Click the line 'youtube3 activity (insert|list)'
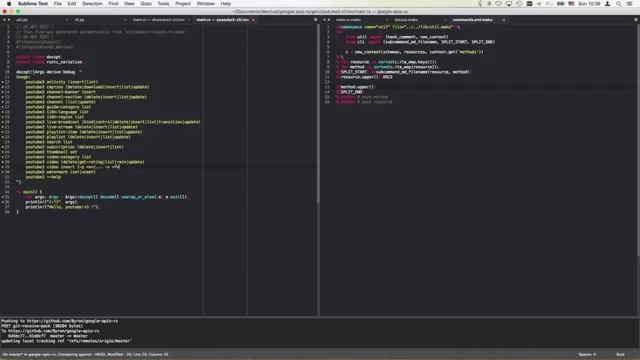640x360 pixels. tap(62, 82)
